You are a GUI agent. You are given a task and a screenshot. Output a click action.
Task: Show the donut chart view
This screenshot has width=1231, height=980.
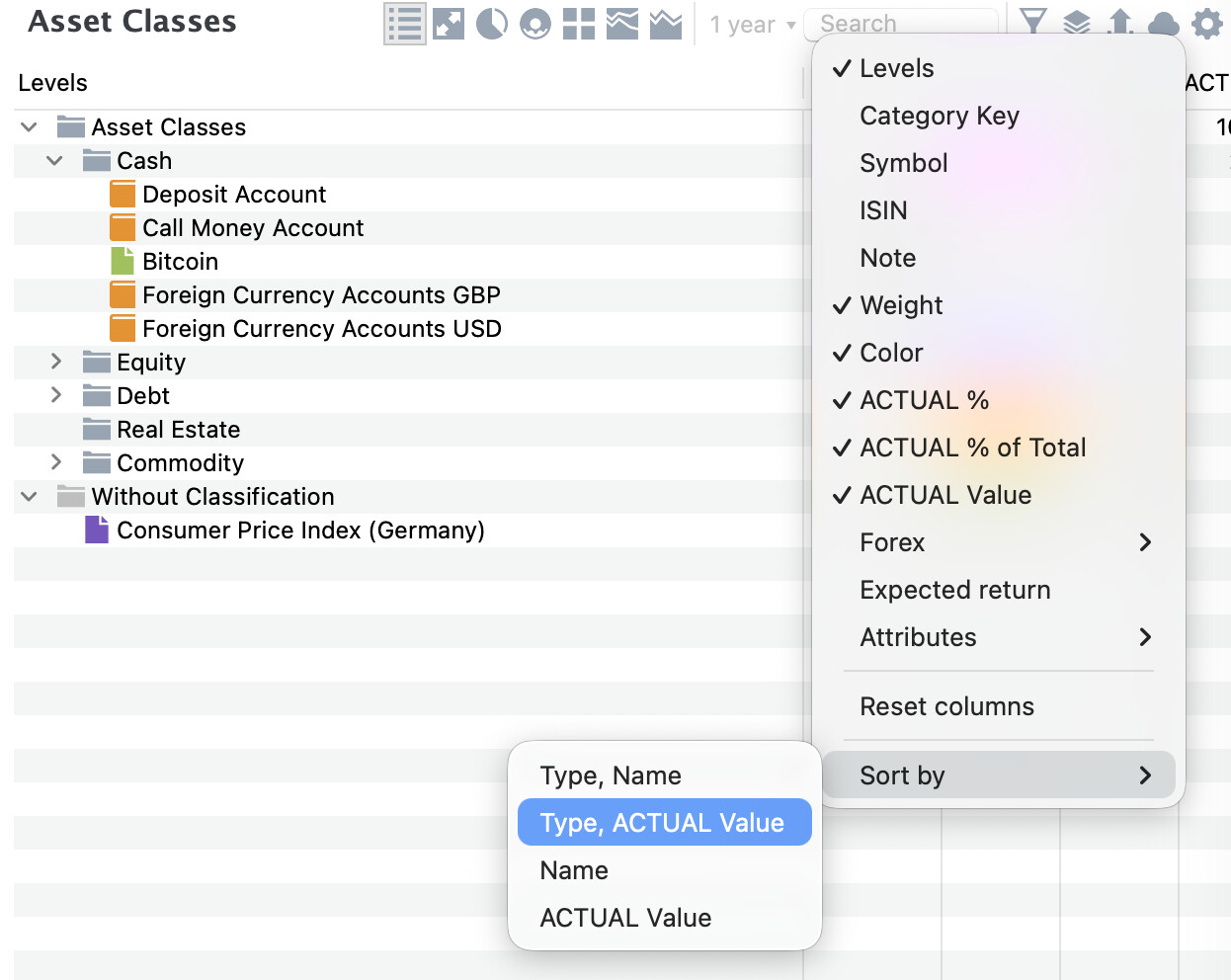coord(534,24)
